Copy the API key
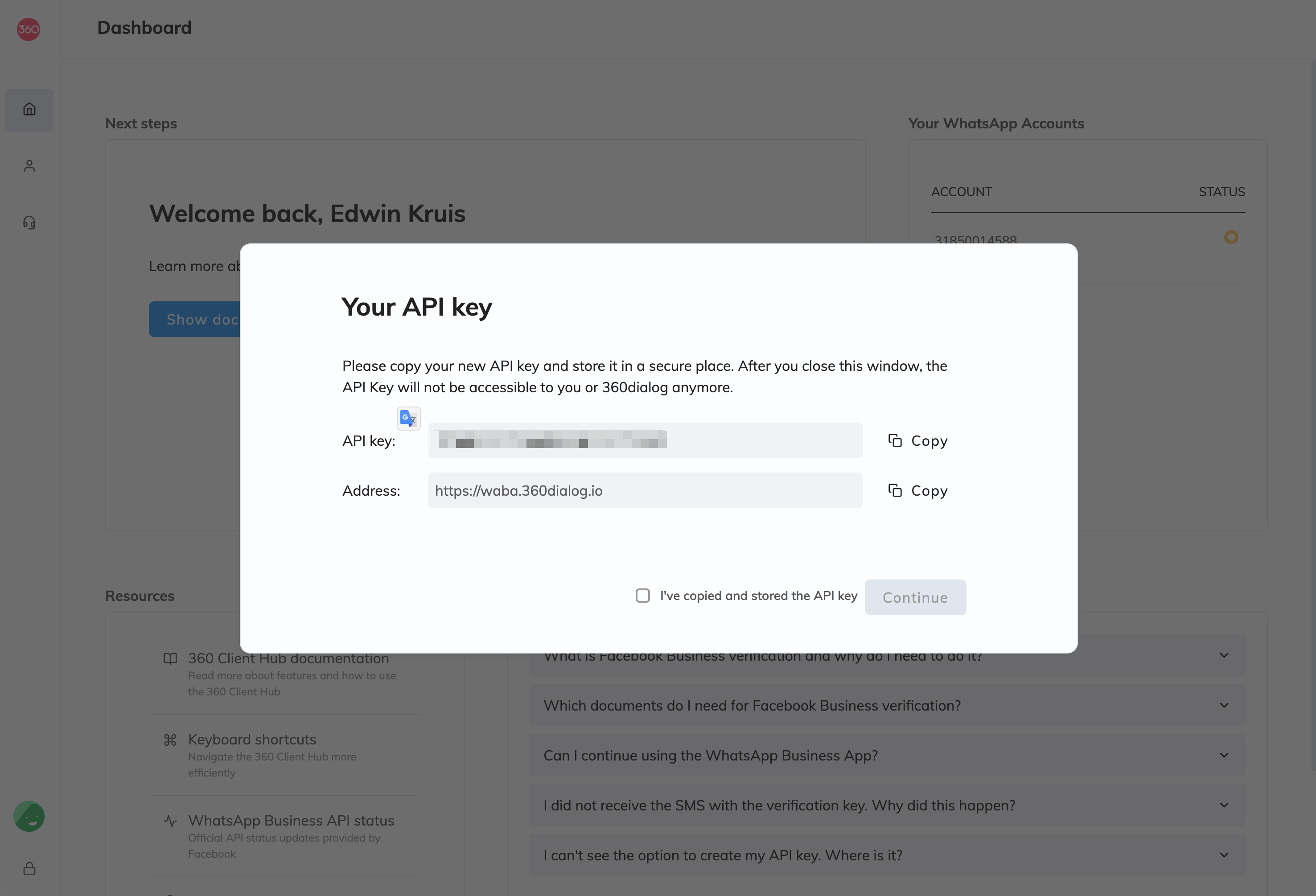This screenshot has height=896, width=1316. coord(918,440)
